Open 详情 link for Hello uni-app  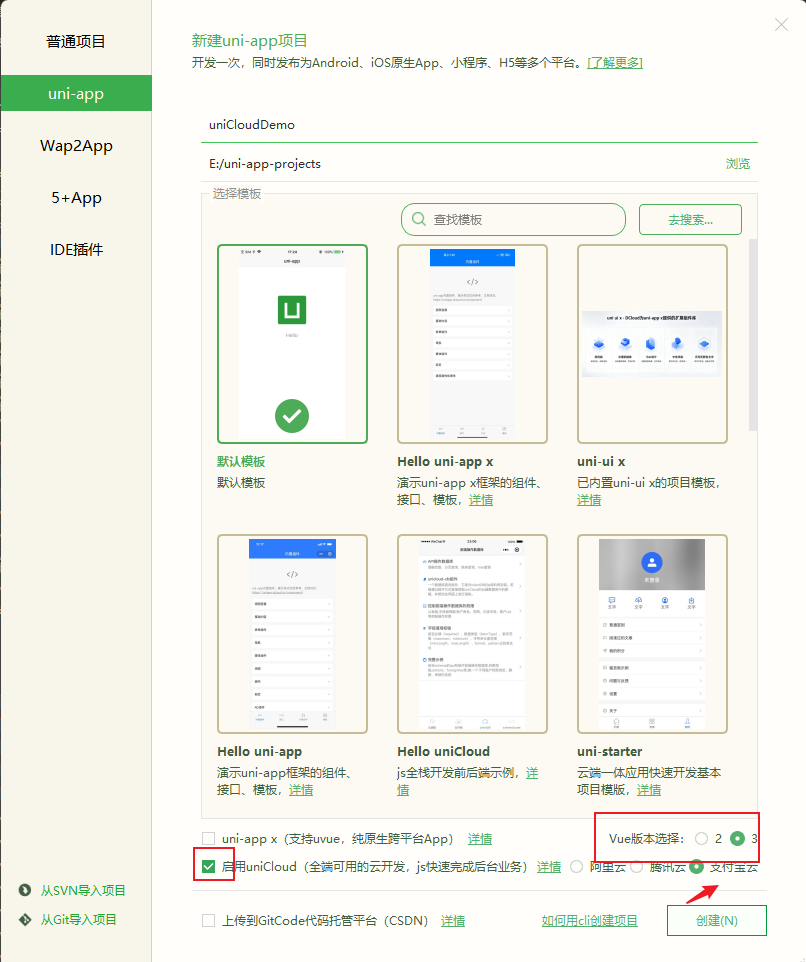point(301,790)
